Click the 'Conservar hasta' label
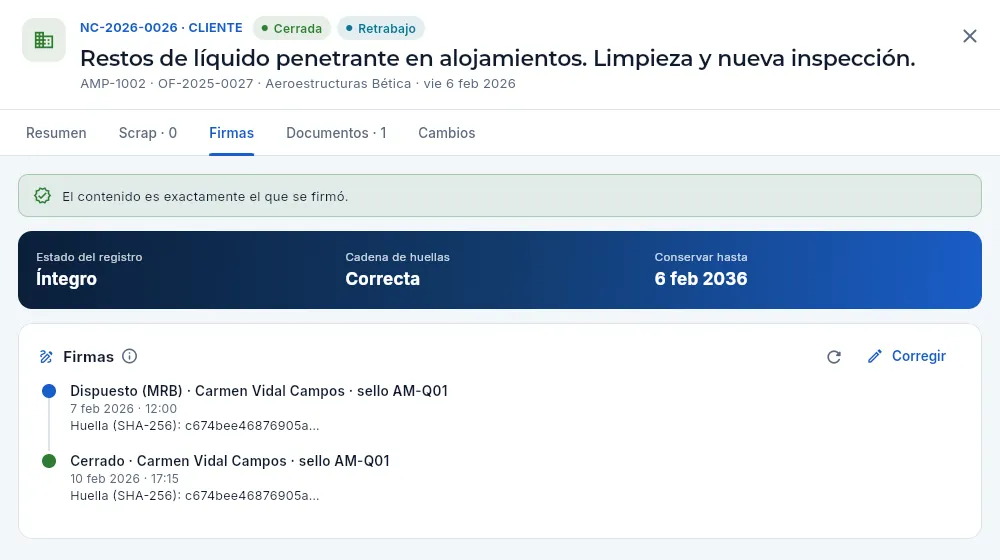 pos(701,257)
